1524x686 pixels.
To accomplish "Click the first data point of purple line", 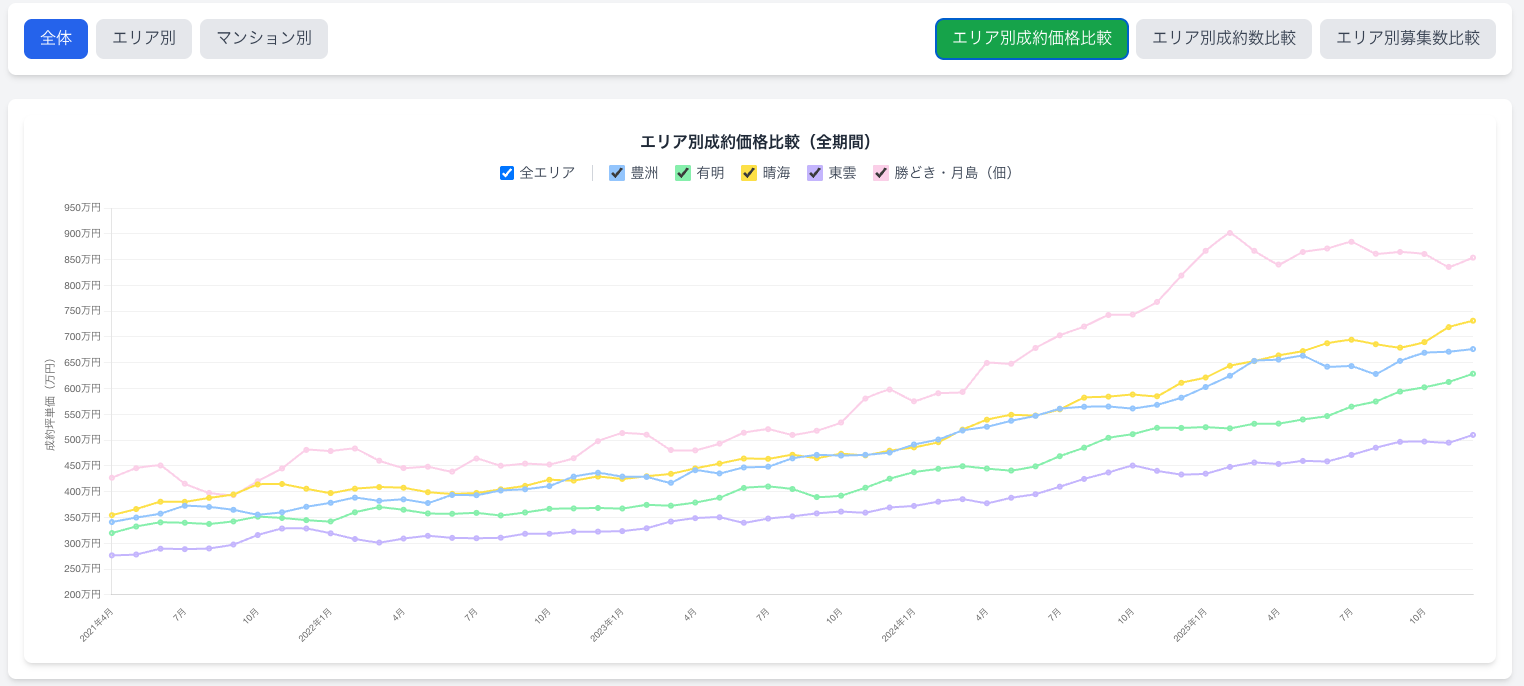I will click(x=112, y=555).
